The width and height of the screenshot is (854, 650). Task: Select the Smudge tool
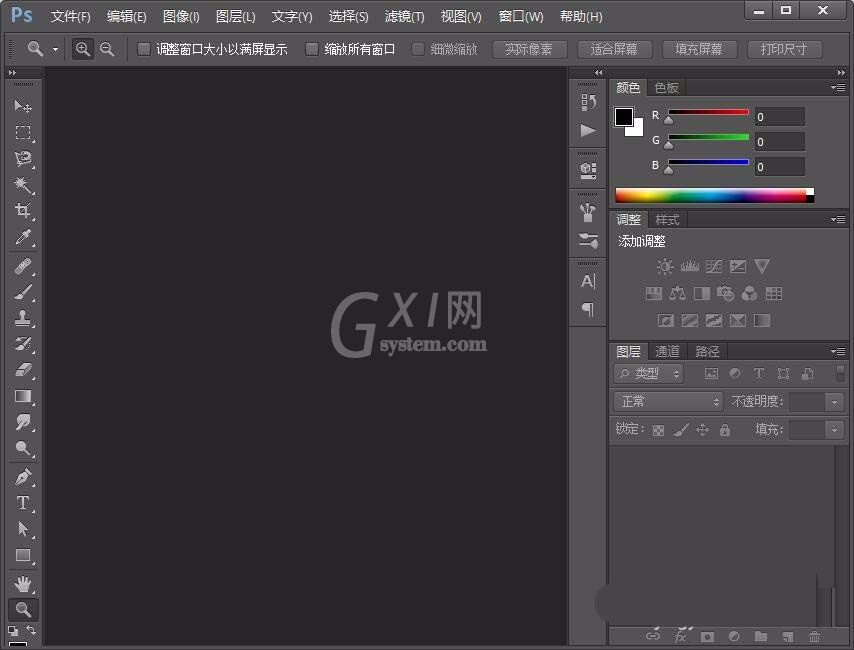point(23,422)
